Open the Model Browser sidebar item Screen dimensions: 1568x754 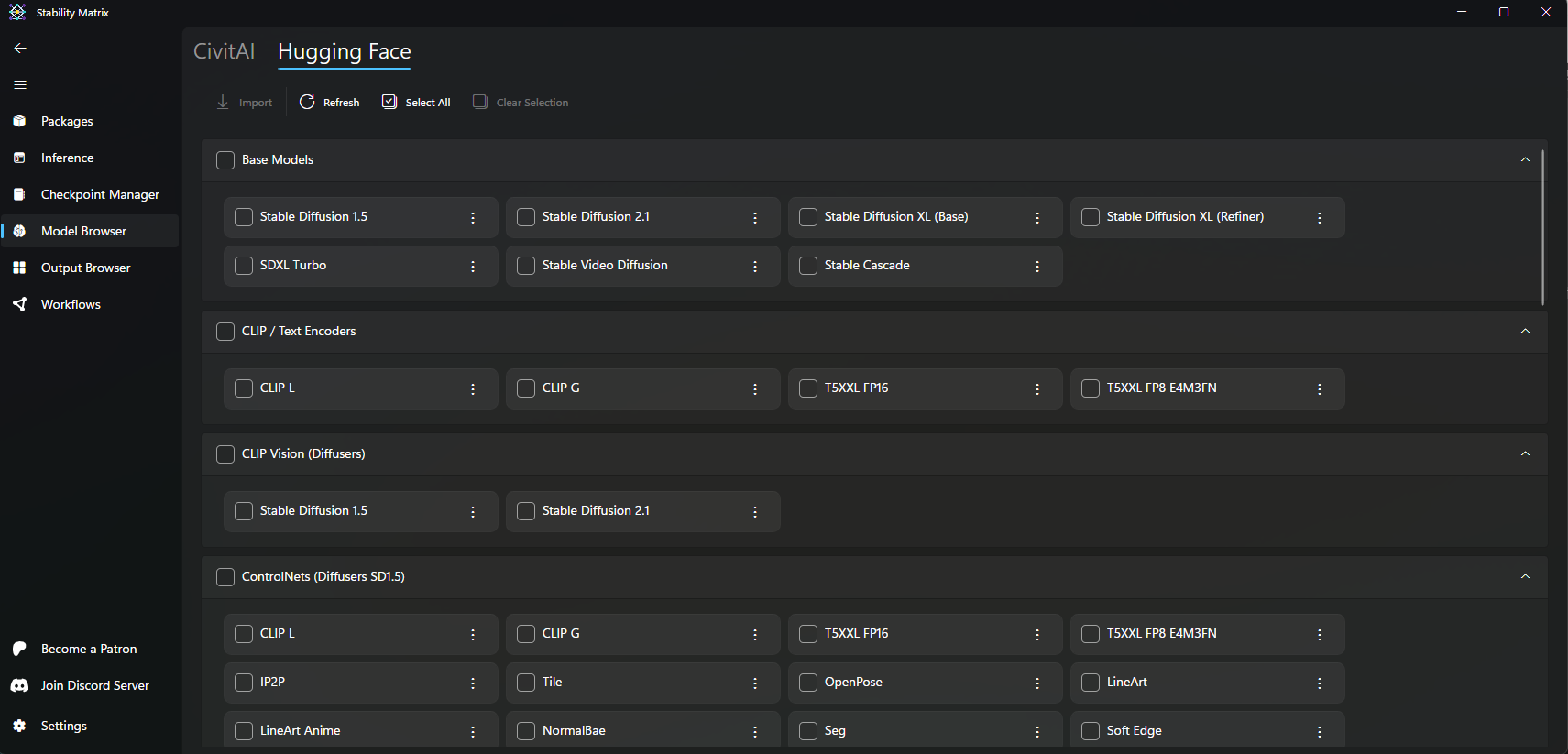pyautogui.click(x=90, y=231)
